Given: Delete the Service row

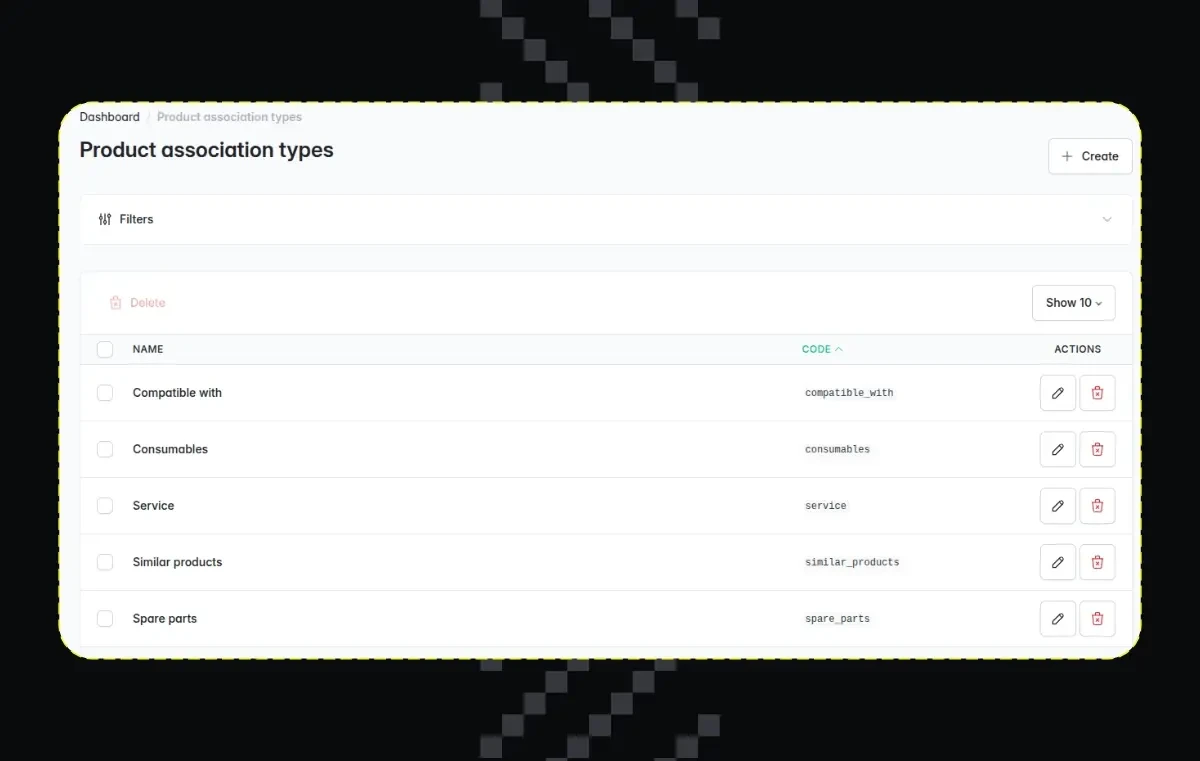Looking at the screenshot, I should click(x=1097, y=506).
